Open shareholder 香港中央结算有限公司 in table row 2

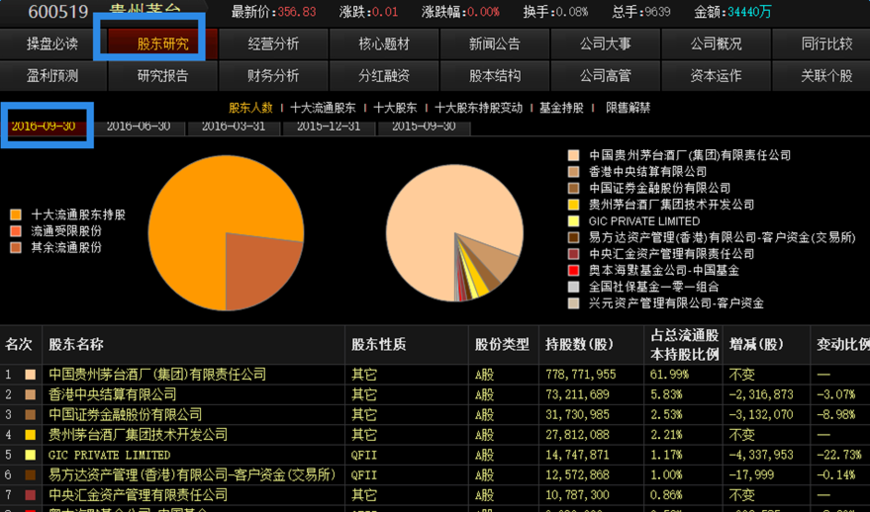click(112, 394)
